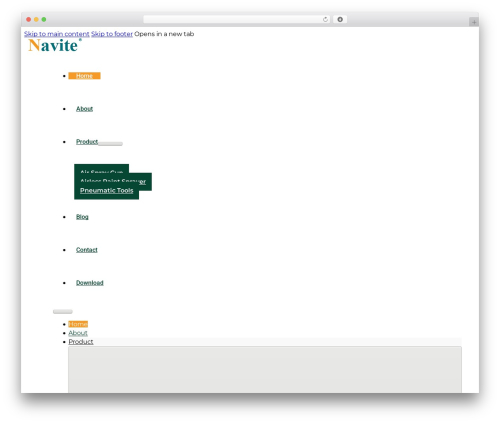This screenshot has height=423, width=500.
Task: Open a new tab with plus button
Action: click(474, 22)
